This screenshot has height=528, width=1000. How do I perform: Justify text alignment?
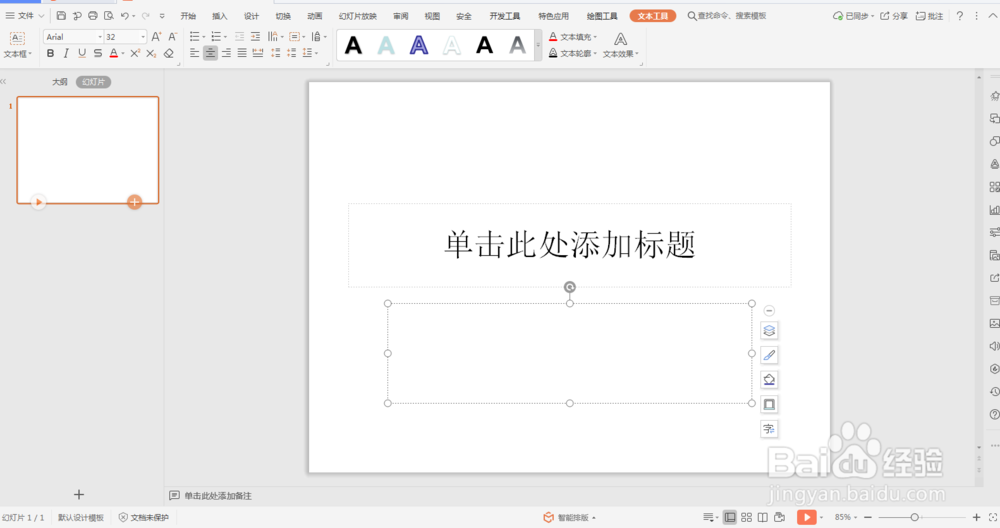[x=242, y=54]
